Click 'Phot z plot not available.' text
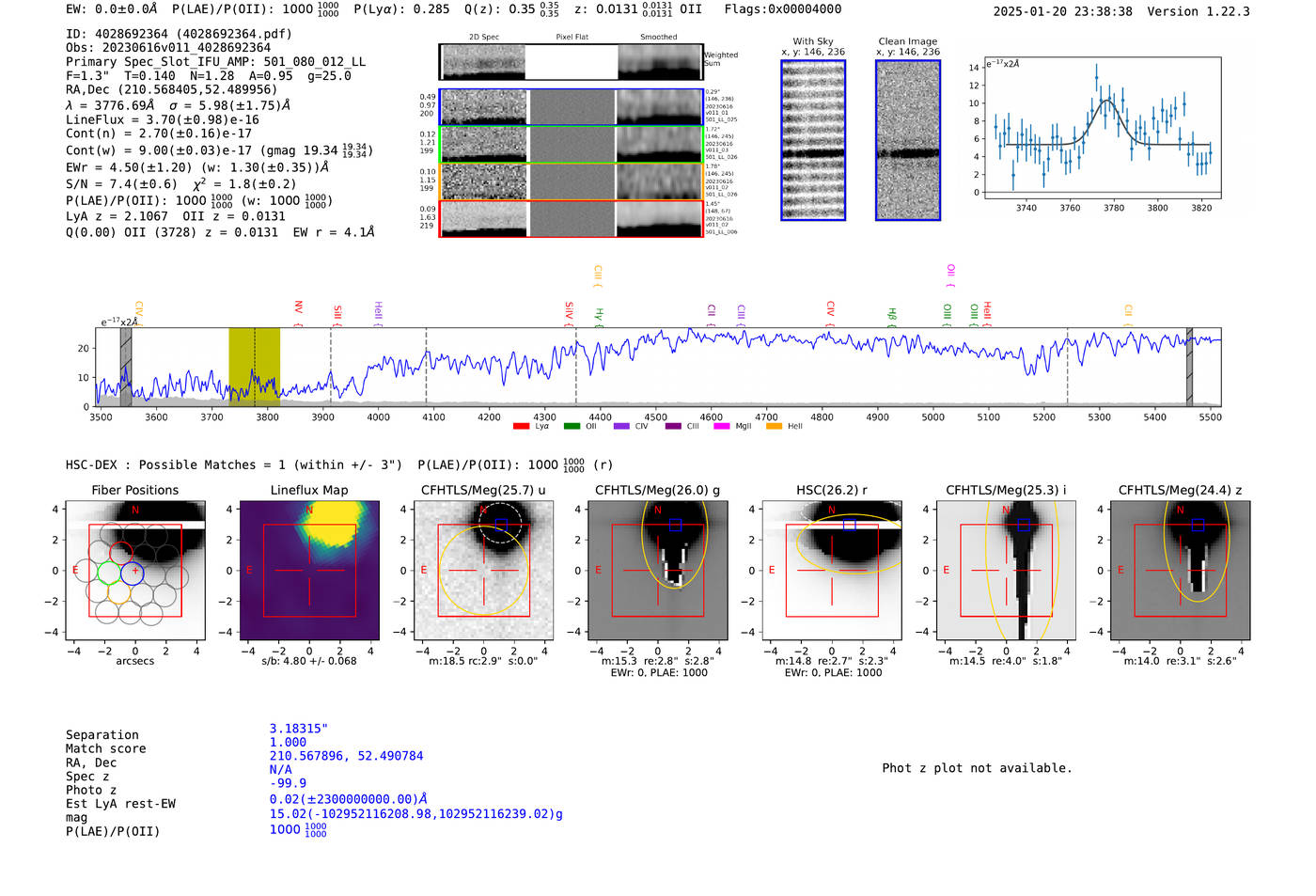The width and height of the screenshot is (1316, 896). pyautogui.click(x=977, y=768)
